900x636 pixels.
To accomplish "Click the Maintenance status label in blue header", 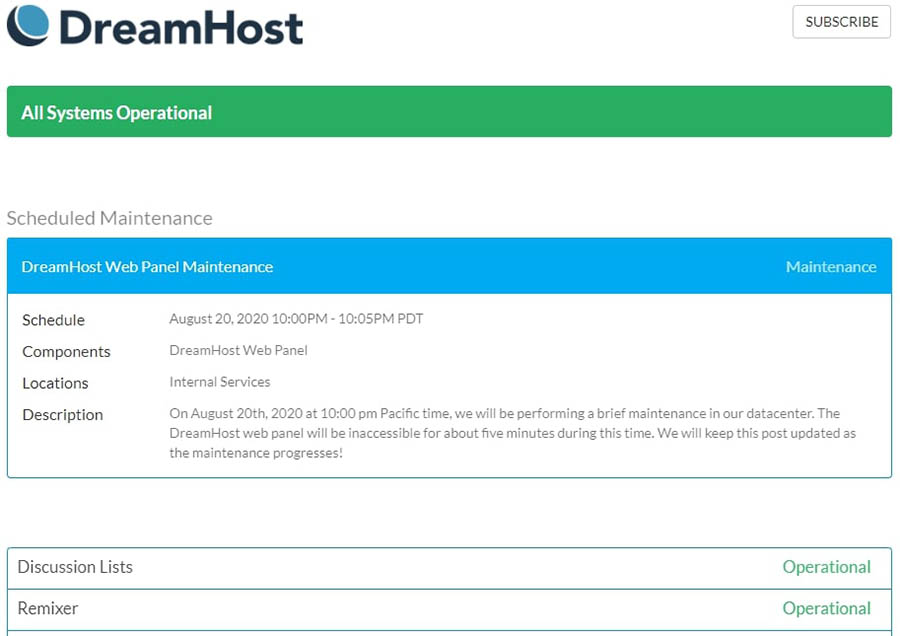I will [x=830, y=267].
